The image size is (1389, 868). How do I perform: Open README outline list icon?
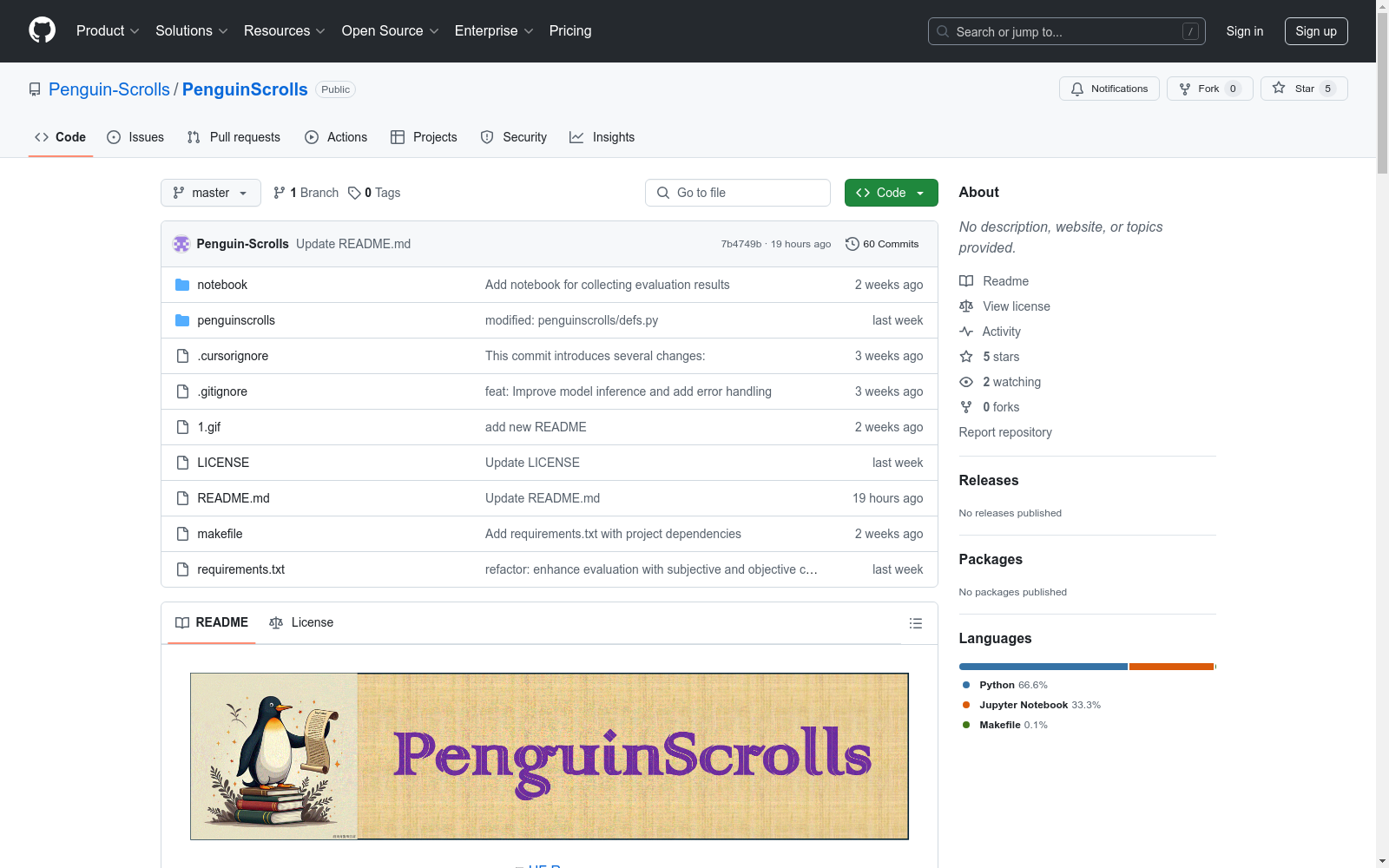pyautogui.click(x=915, y=623)
